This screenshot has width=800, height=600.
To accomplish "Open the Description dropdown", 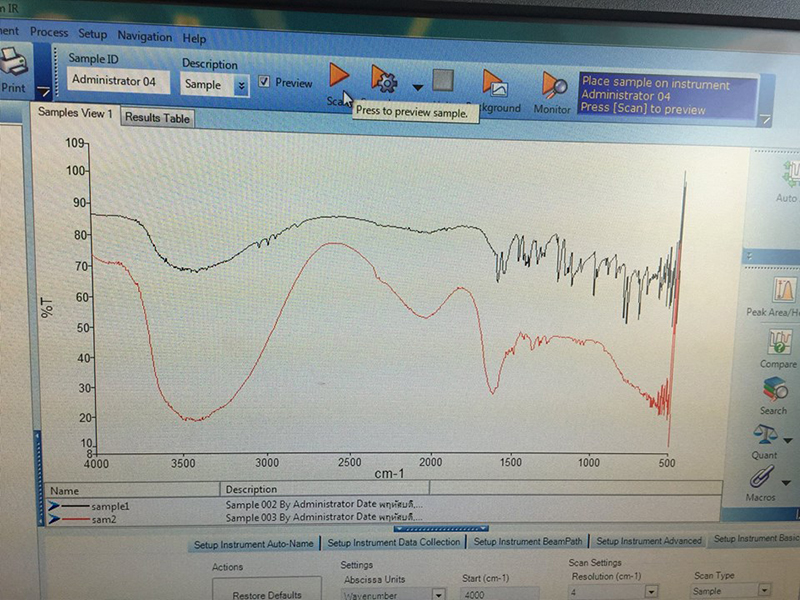I will pyautogui.click(x=241, y=86).
